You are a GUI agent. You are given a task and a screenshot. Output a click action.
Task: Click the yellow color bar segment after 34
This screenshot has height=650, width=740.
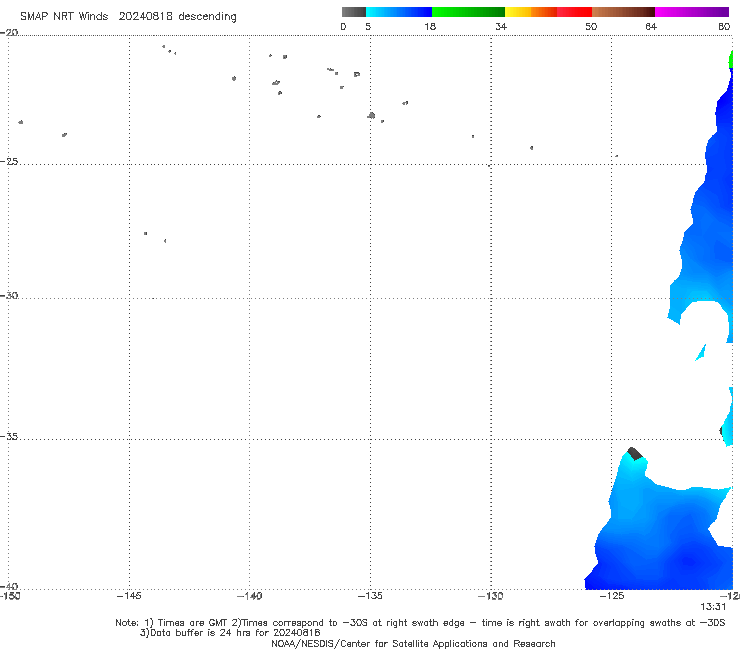[518, 12]
